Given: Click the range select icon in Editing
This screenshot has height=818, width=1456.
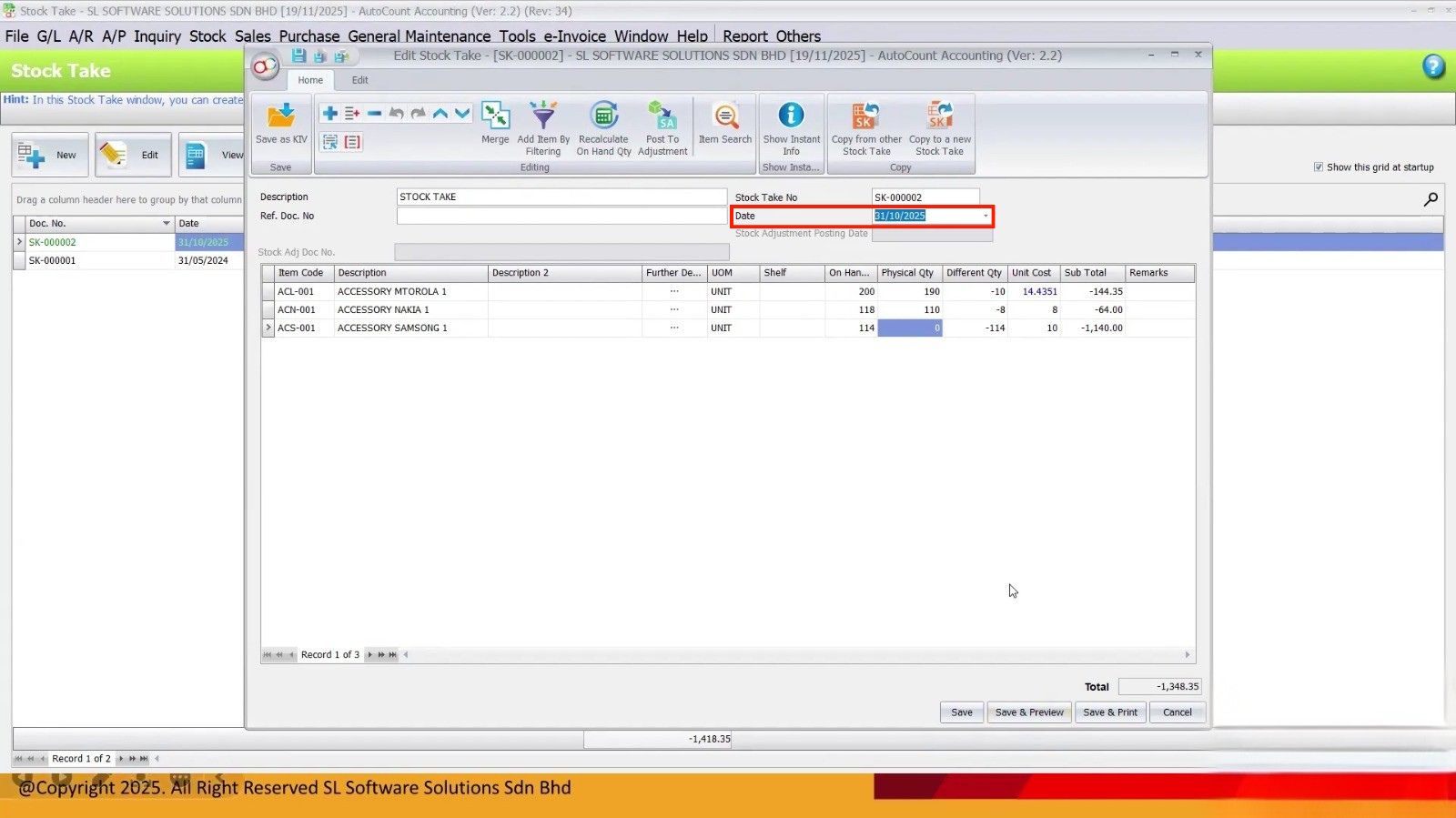Looking at the screenshot, I should pos(330,142).
